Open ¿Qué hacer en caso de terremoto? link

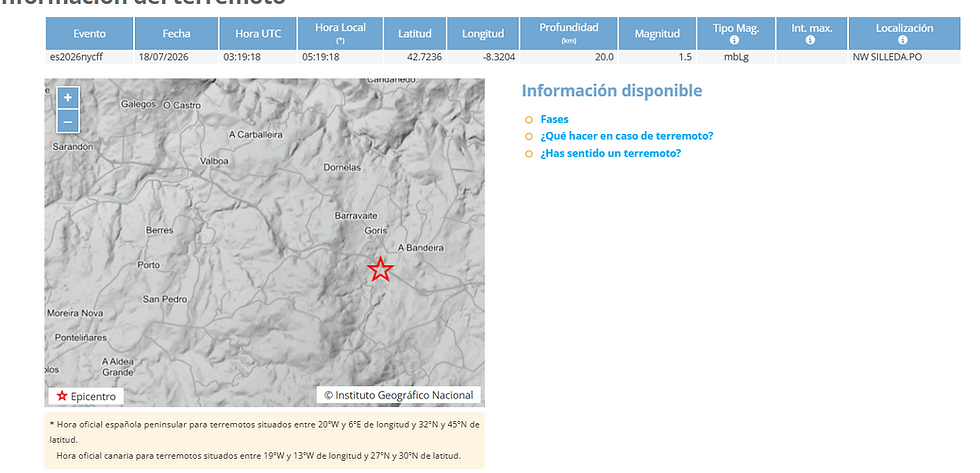(x=626, y=136)
